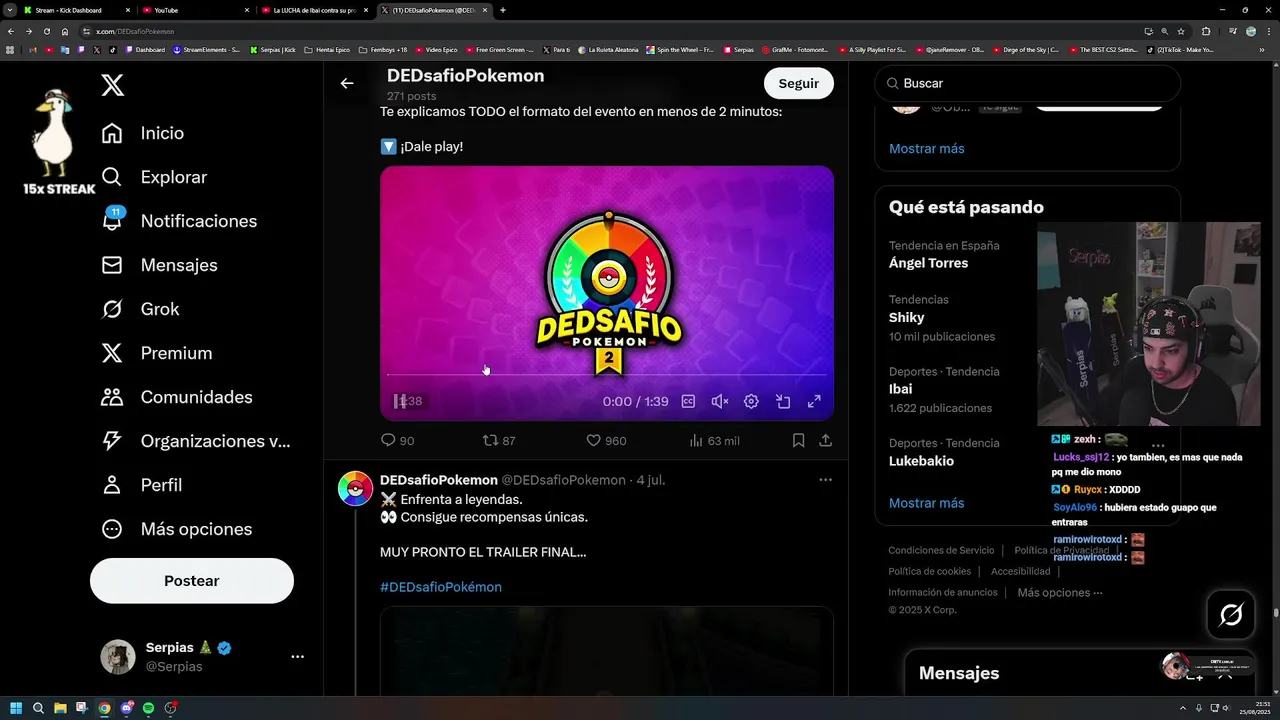This screenshot has width=1280, height=720.
Task: Expand footer Más opciones menu
Action: pyautogui.click(x=1060, y=593)
